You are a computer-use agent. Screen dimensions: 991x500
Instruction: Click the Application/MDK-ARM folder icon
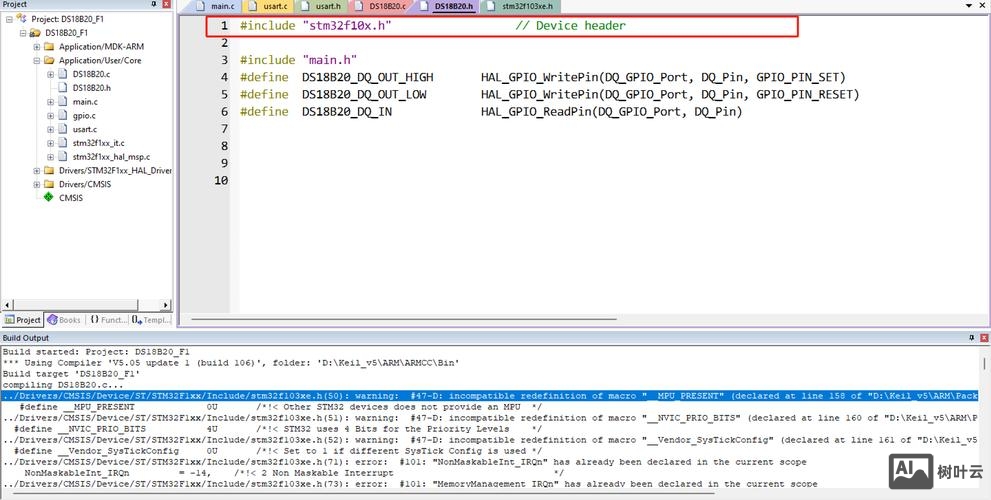tap(49, 46)
